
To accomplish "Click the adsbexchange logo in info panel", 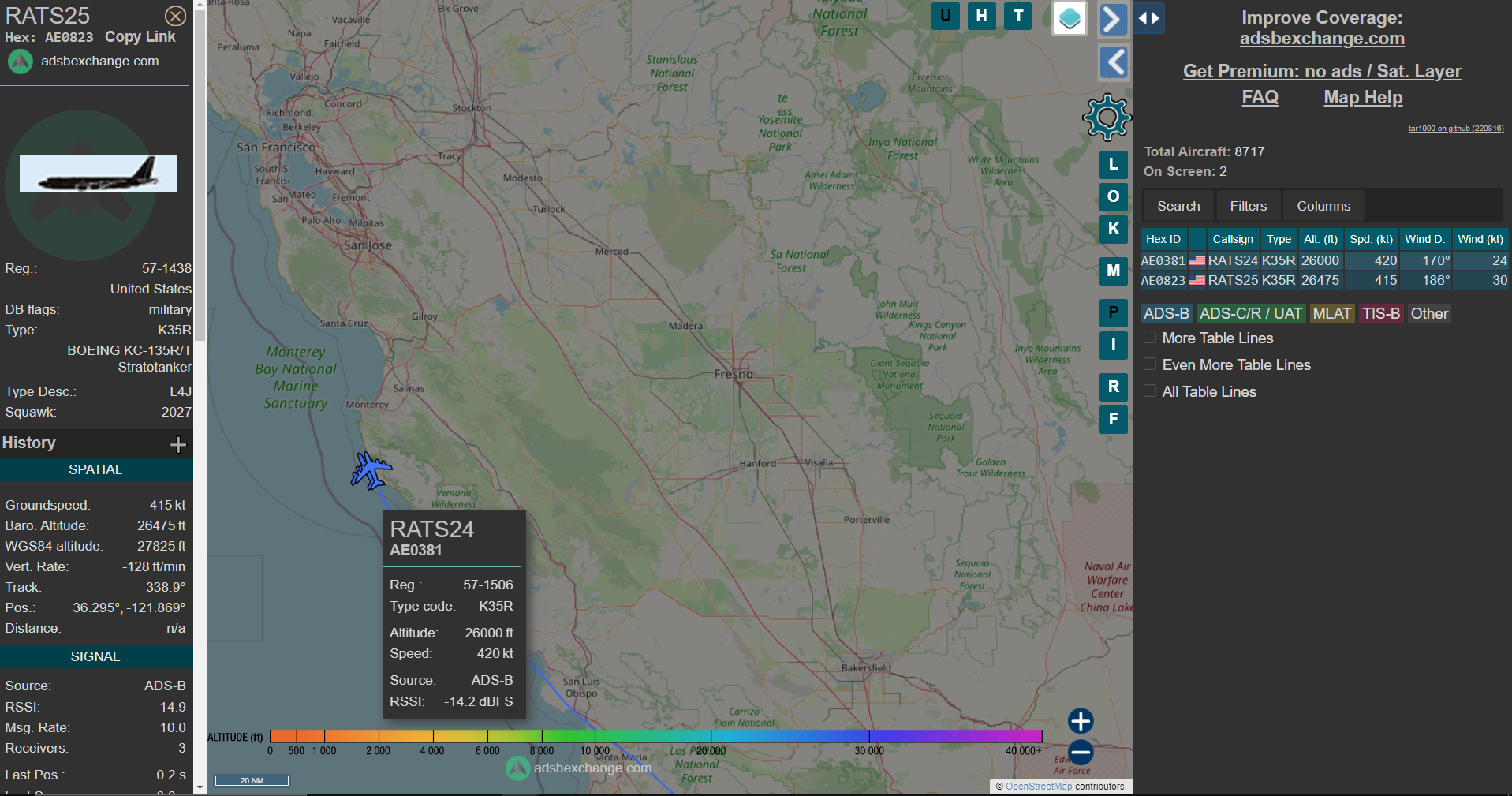I will [21, 62].
